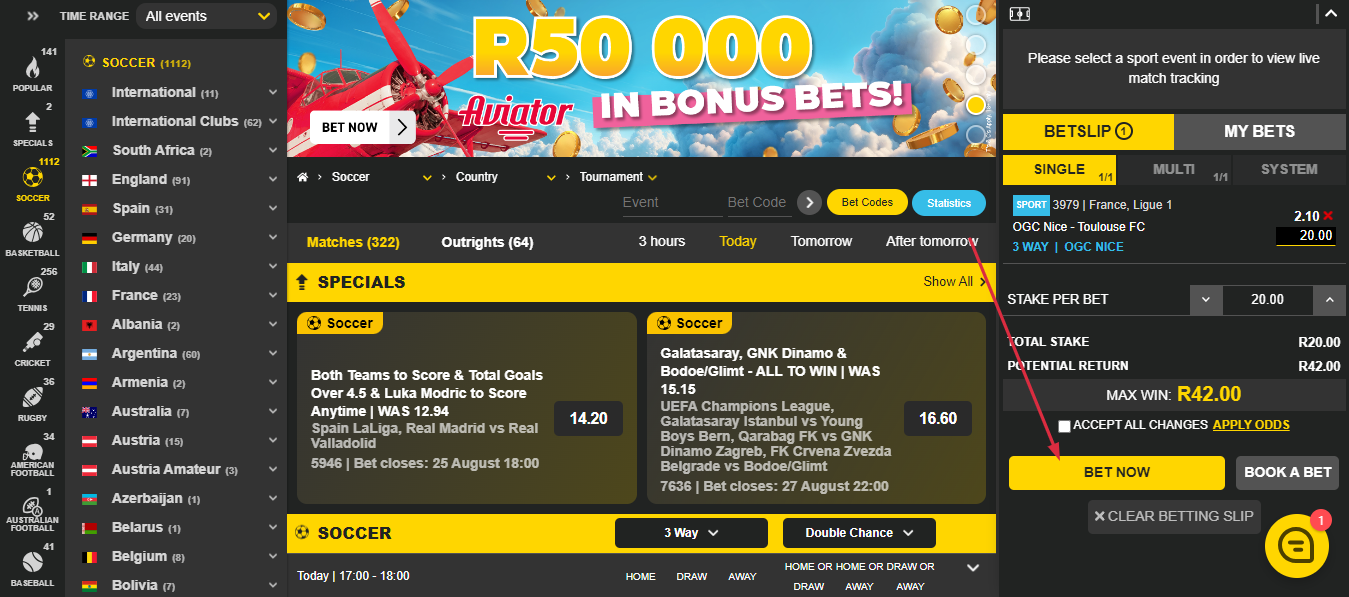Switch to the Outrights (64) tab

(x=487, y=242)
